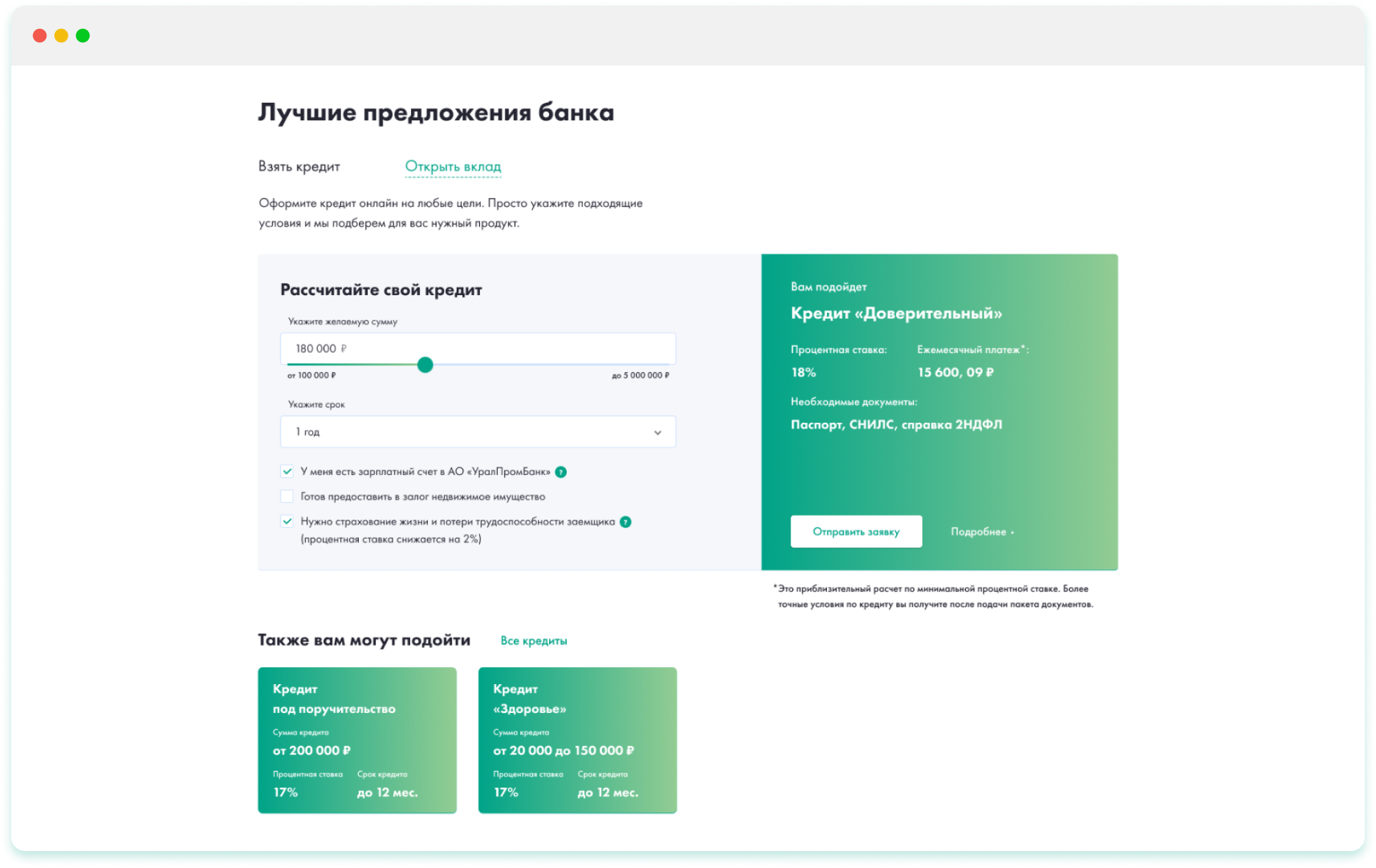Open the Все кредиты link
This screenshot has width=1376, height=868.
(x=534, y=641)
